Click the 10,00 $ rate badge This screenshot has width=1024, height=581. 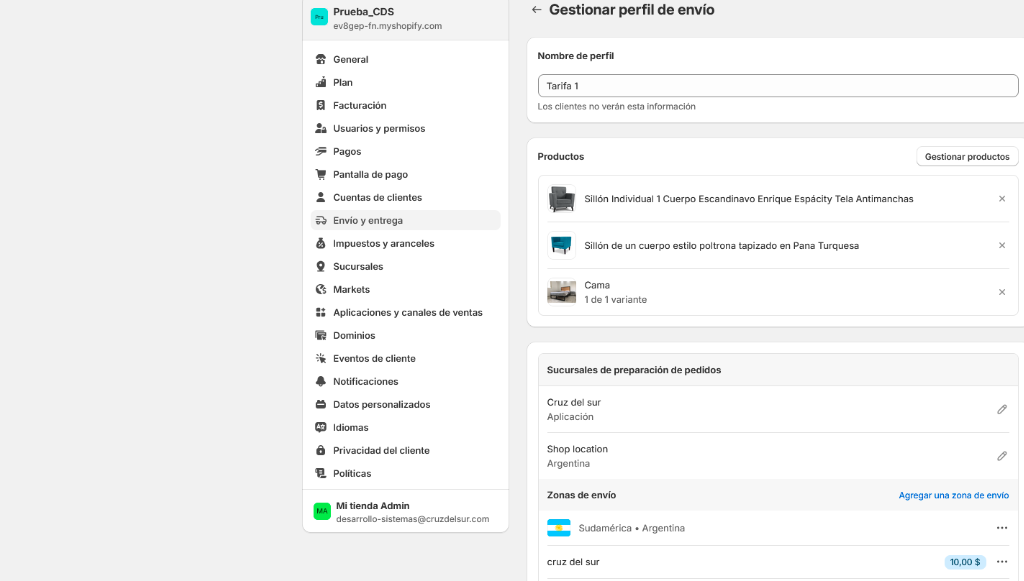coord(965,562)
